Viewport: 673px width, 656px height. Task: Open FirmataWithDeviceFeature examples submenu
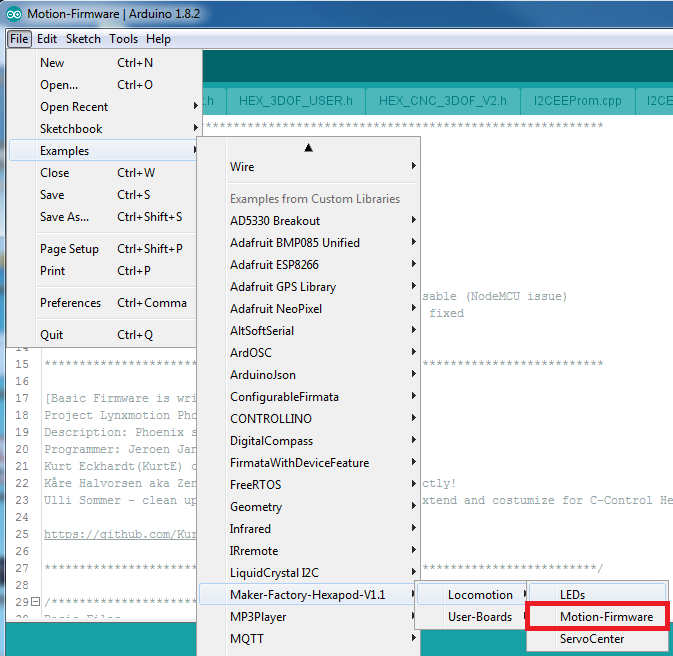coord(309,463)
